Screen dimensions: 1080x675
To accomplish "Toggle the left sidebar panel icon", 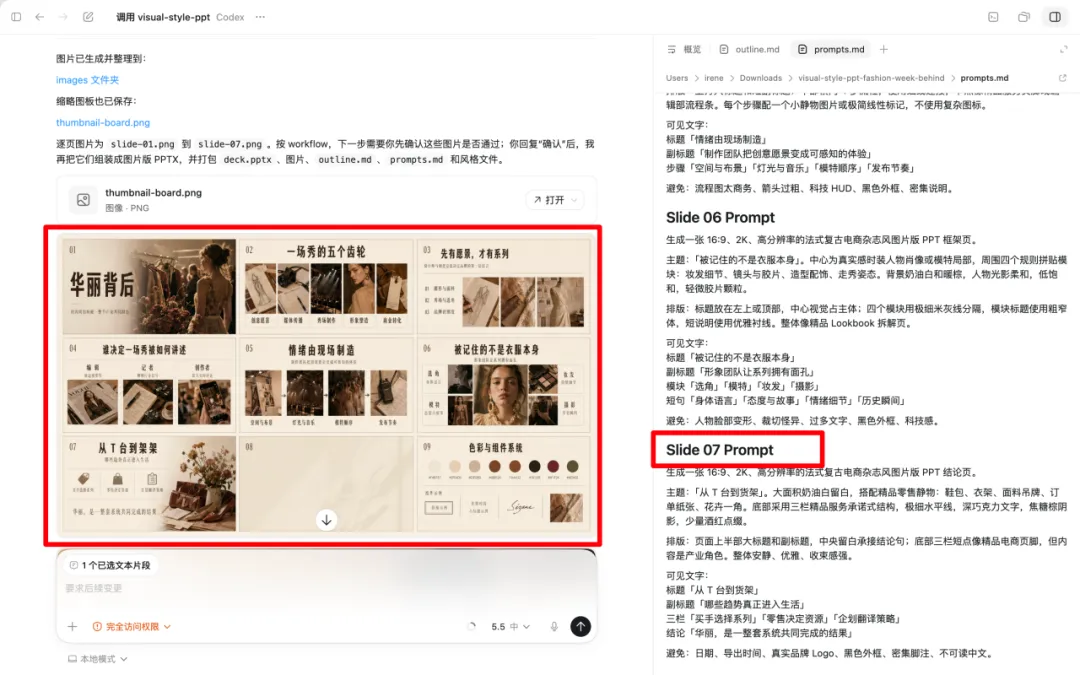I will [x=14, y=17].
